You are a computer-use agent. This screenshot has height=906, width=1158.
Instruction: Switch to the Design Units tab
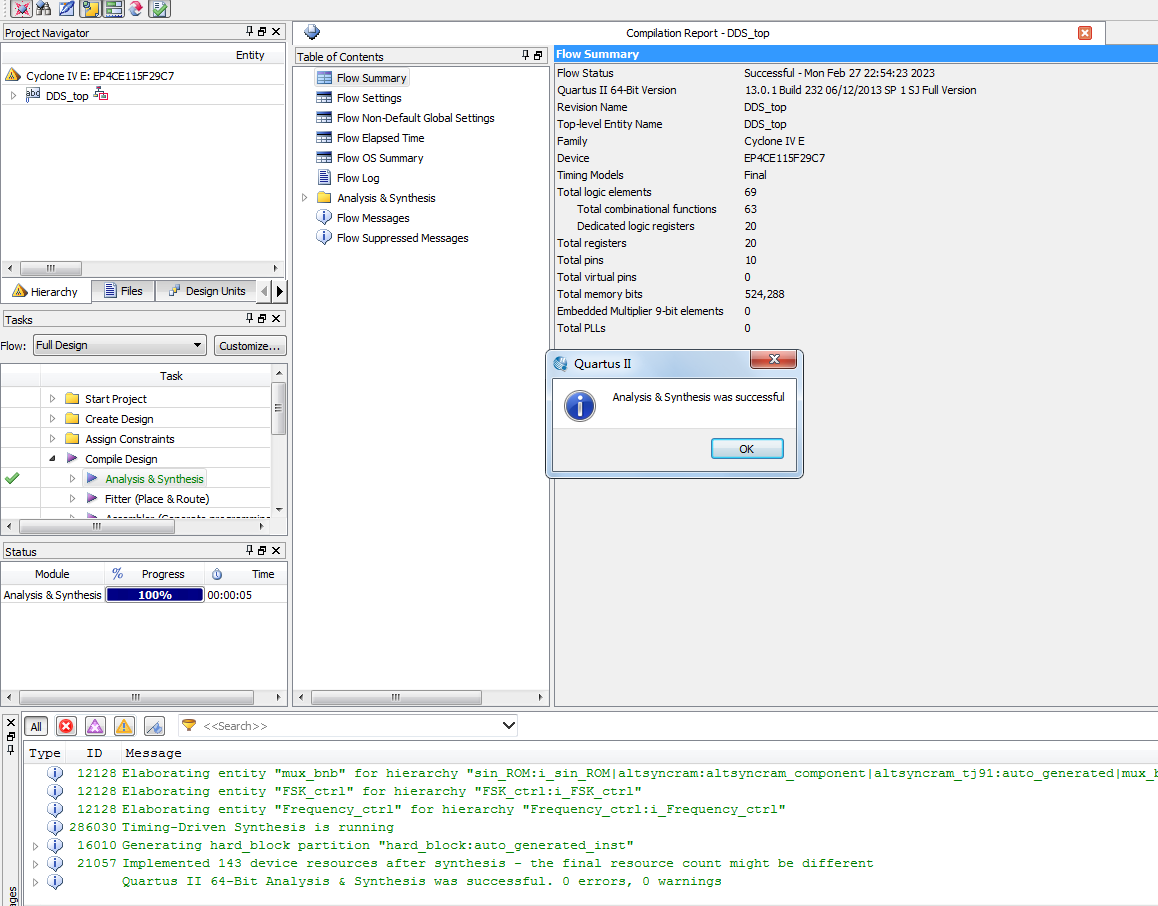coord(206,291)
